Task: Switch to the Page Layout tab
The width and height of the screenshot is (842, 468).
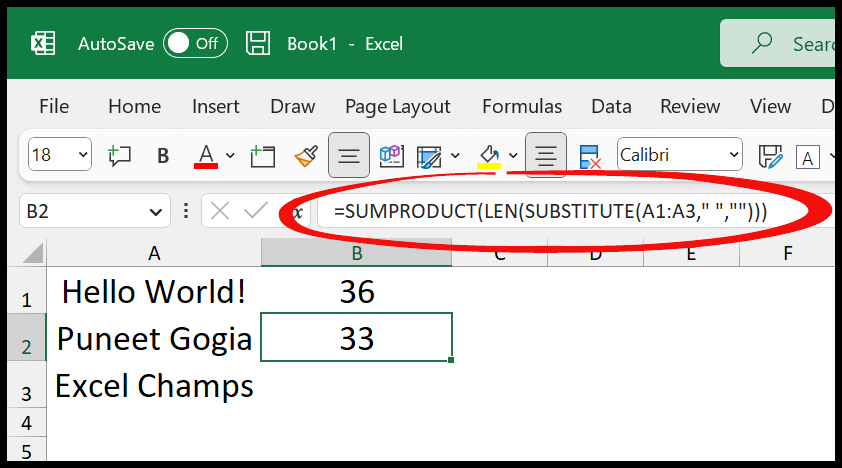Action: pos(397,106)
